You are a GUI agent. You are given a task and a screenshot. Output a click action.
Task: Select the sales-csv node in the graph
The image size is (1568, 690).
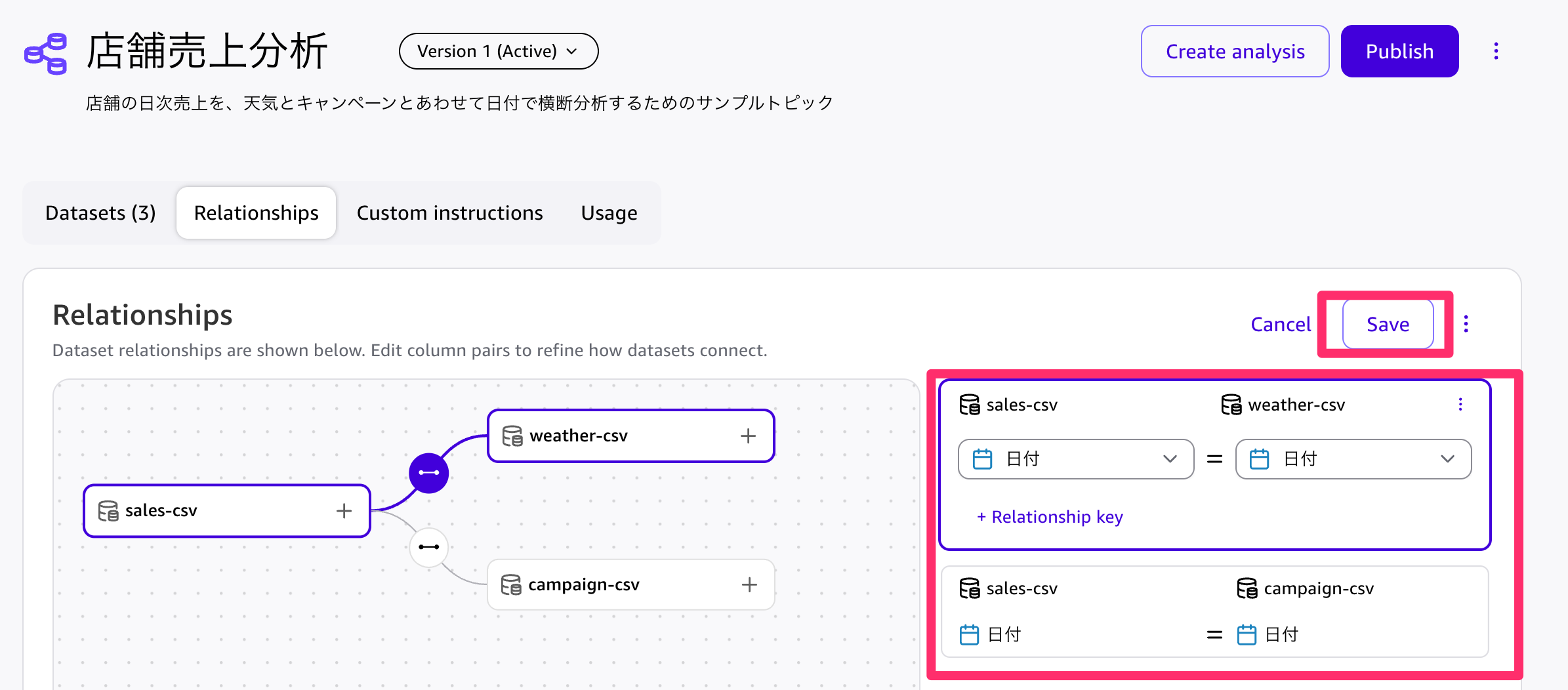(x=227, y=511)
